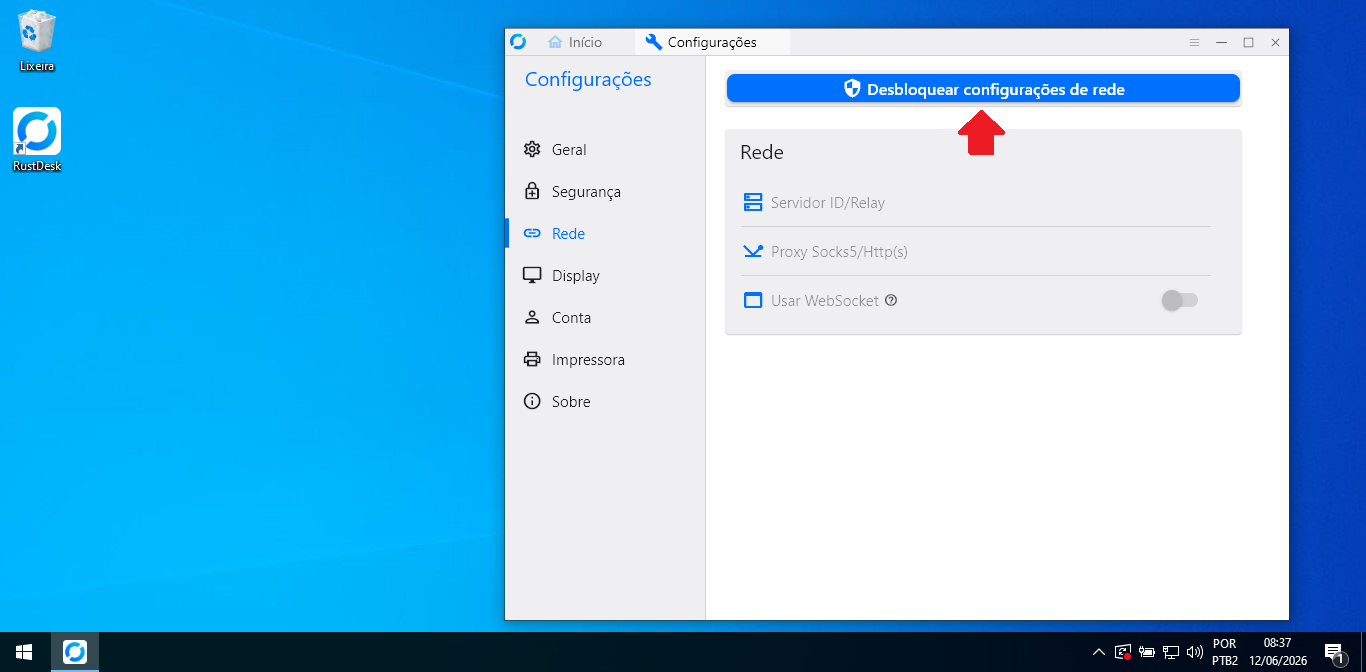This screenshot has width=1366, height=672.
Task: Open the Geral settings section
Action: pos(605,150)
